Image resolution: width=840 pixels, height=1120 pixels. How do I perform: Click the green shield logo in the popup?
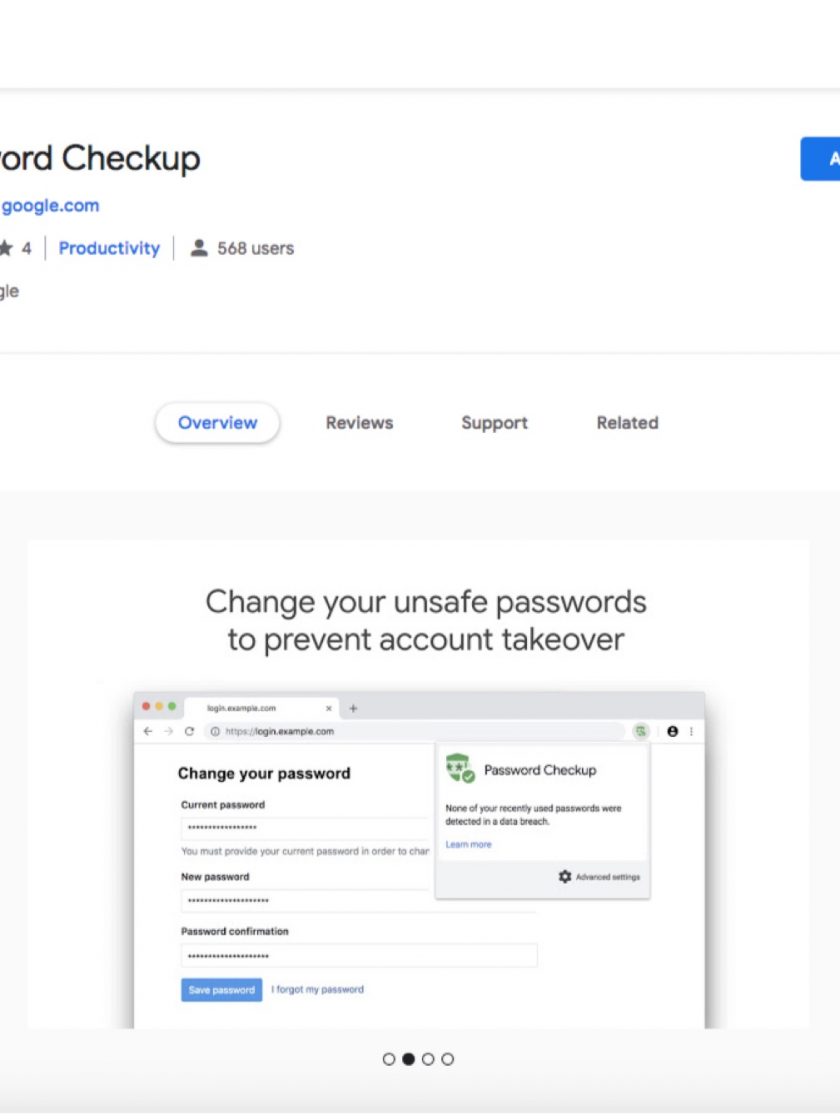460,769
